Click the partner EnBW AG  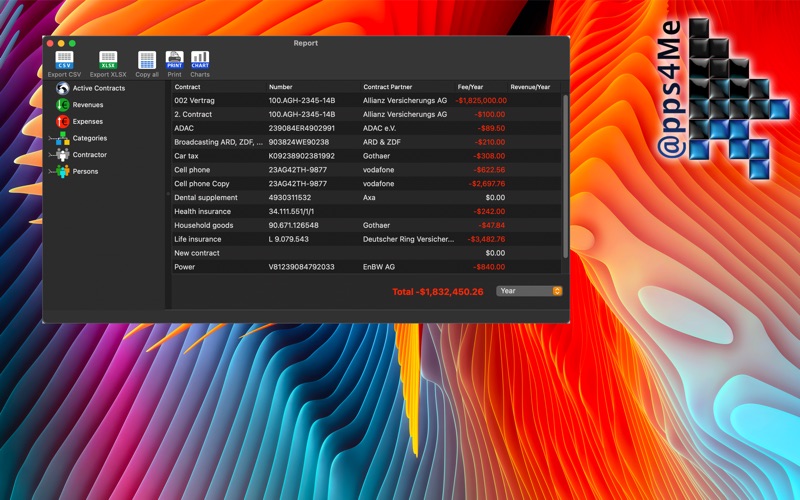[379, 267]
